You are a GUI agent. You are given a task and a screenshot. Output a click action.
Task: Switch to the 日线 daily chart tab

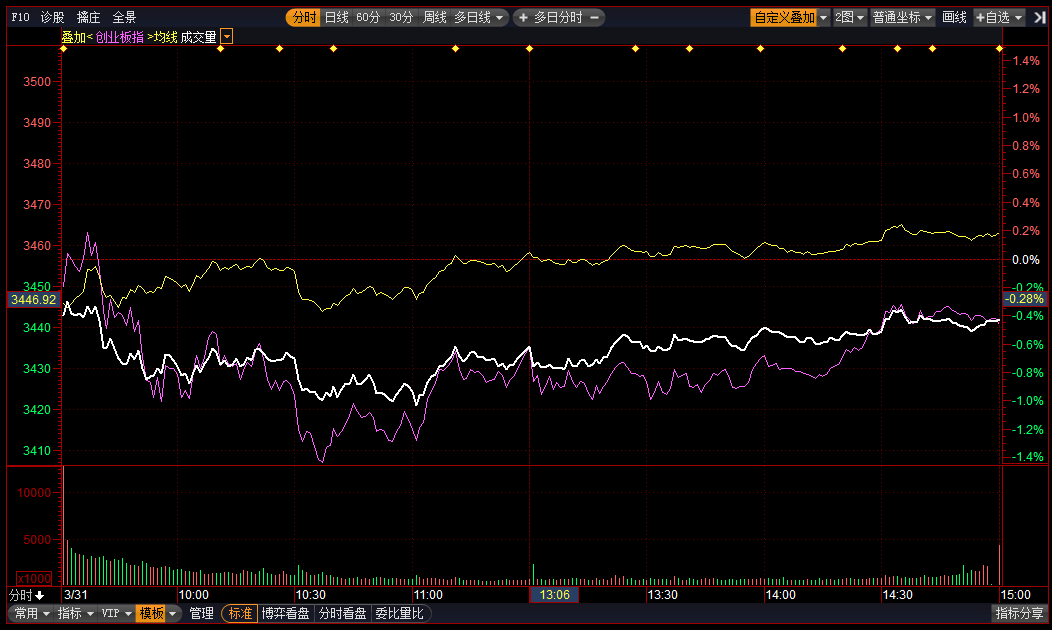(x=336, y=18)
